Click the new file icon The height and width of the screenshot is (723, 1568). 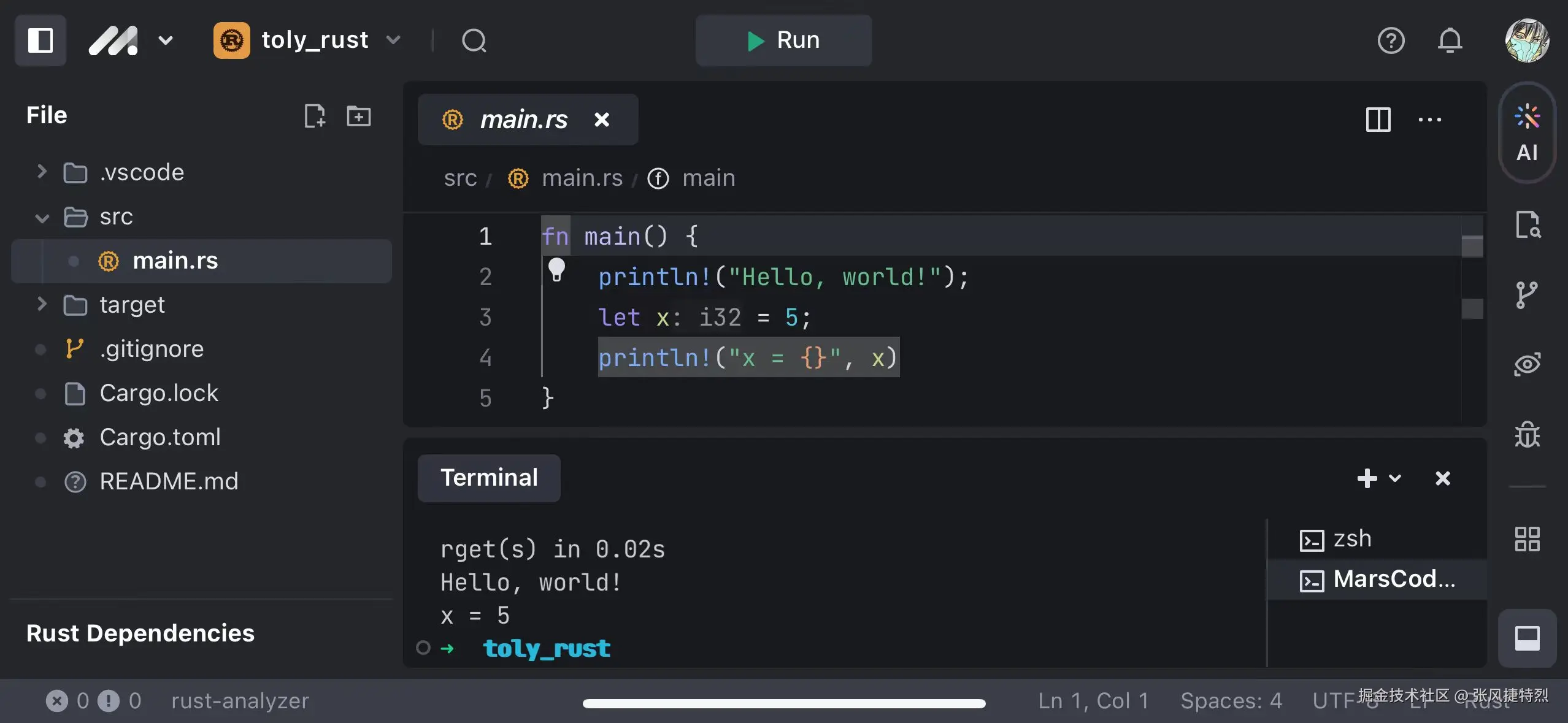[x=315, y=116]
